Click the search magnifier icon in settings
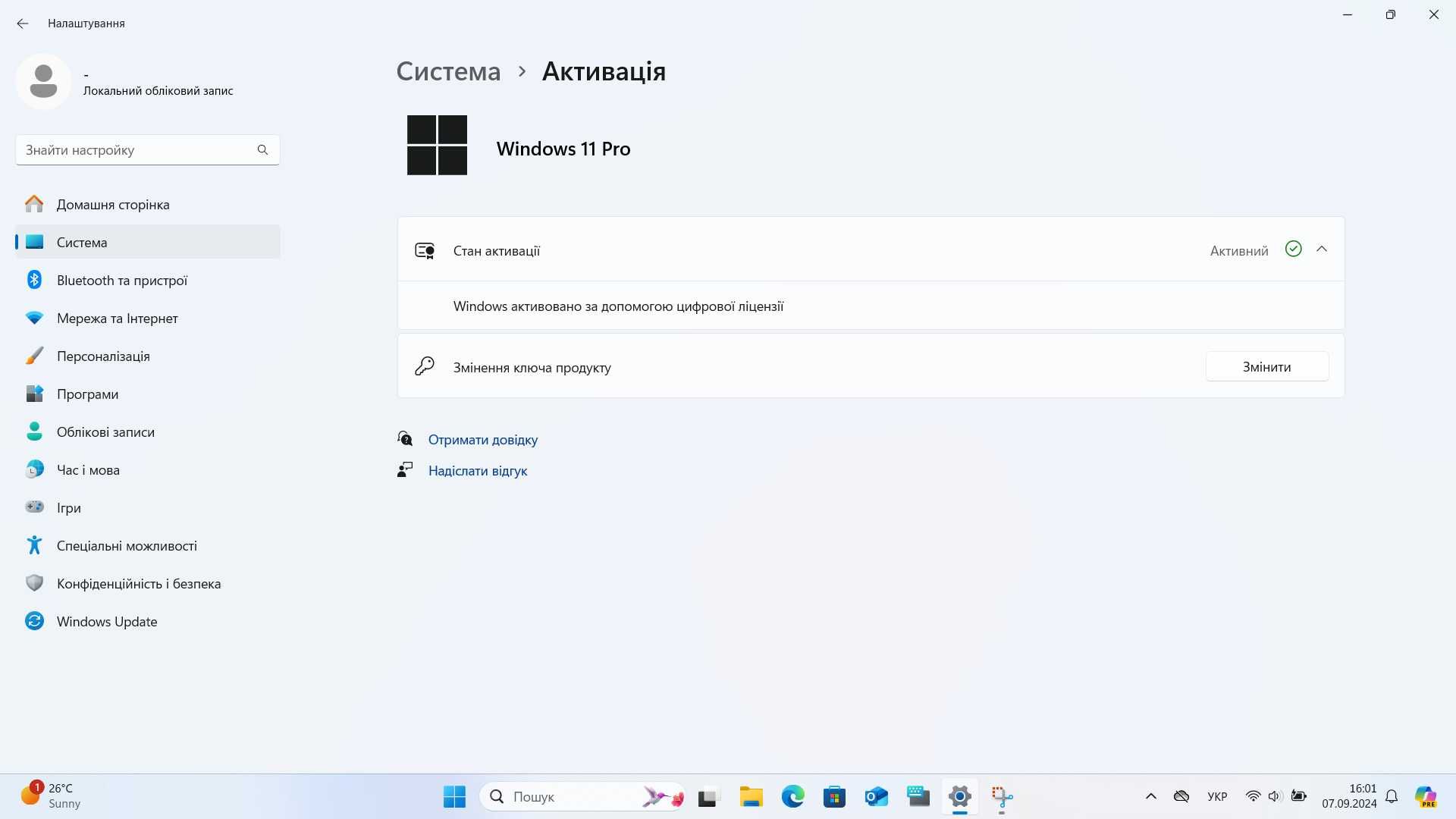 262,149
